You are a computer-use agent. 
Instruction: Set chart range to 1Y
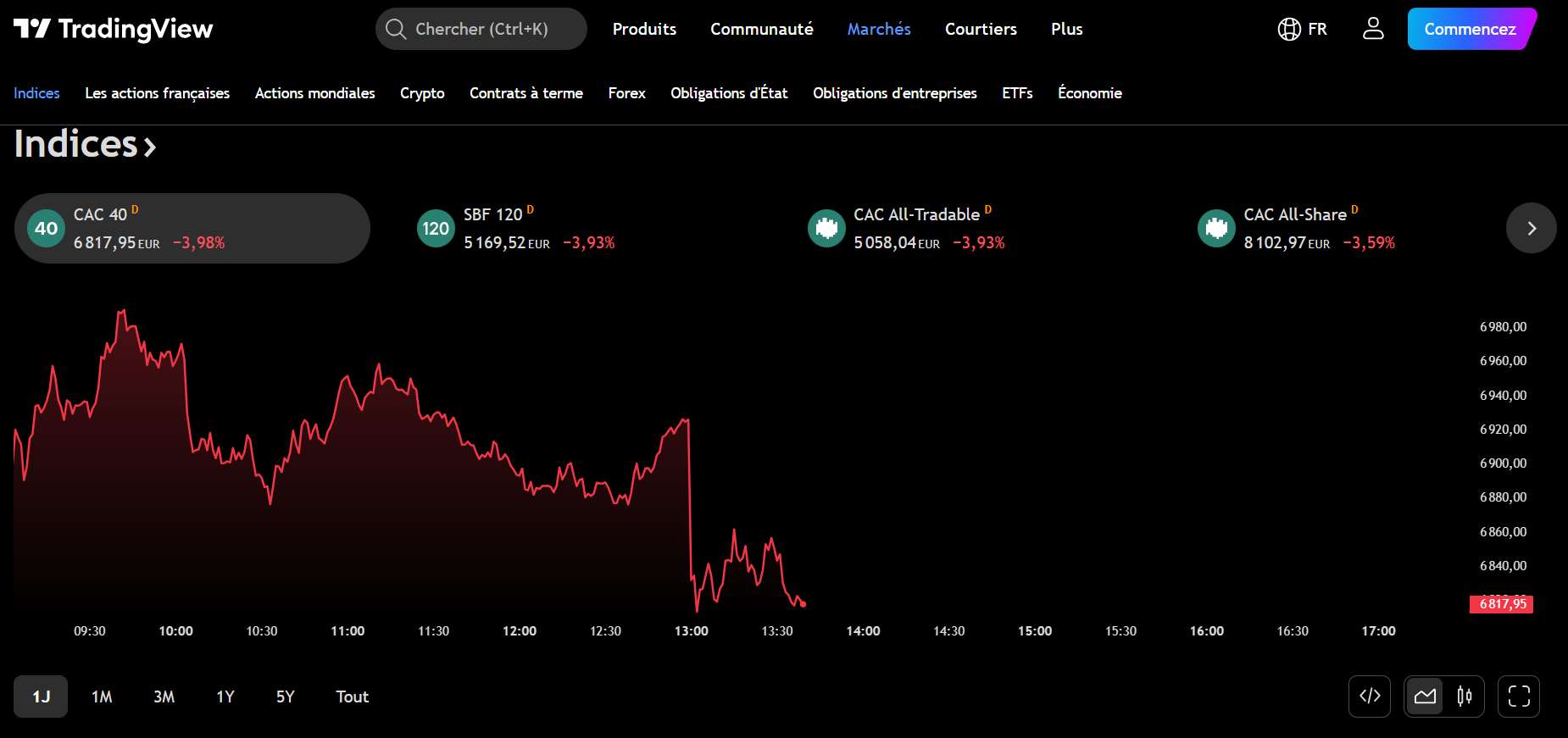pyautogui.click(x=225, y=696)
